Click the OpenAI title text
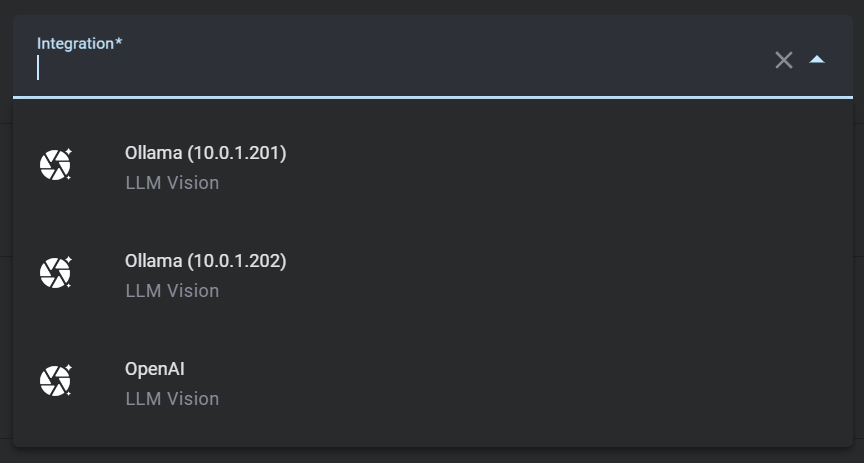Image resolution: width=864 pixels, height=463 pixels. click(x=155, y=369)
